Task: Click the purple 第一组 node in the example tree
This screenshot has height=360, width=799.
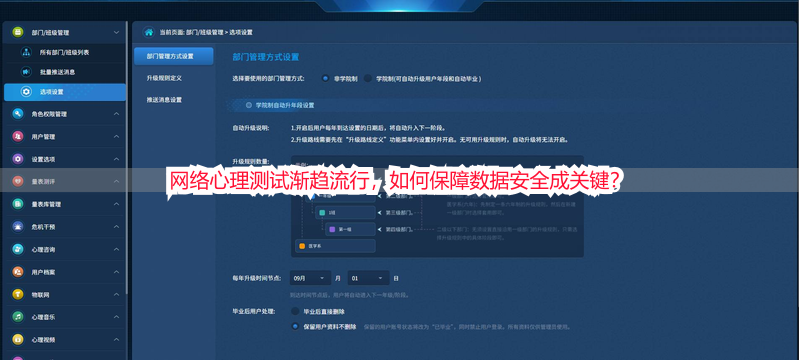Action: (x=350, y=229)
